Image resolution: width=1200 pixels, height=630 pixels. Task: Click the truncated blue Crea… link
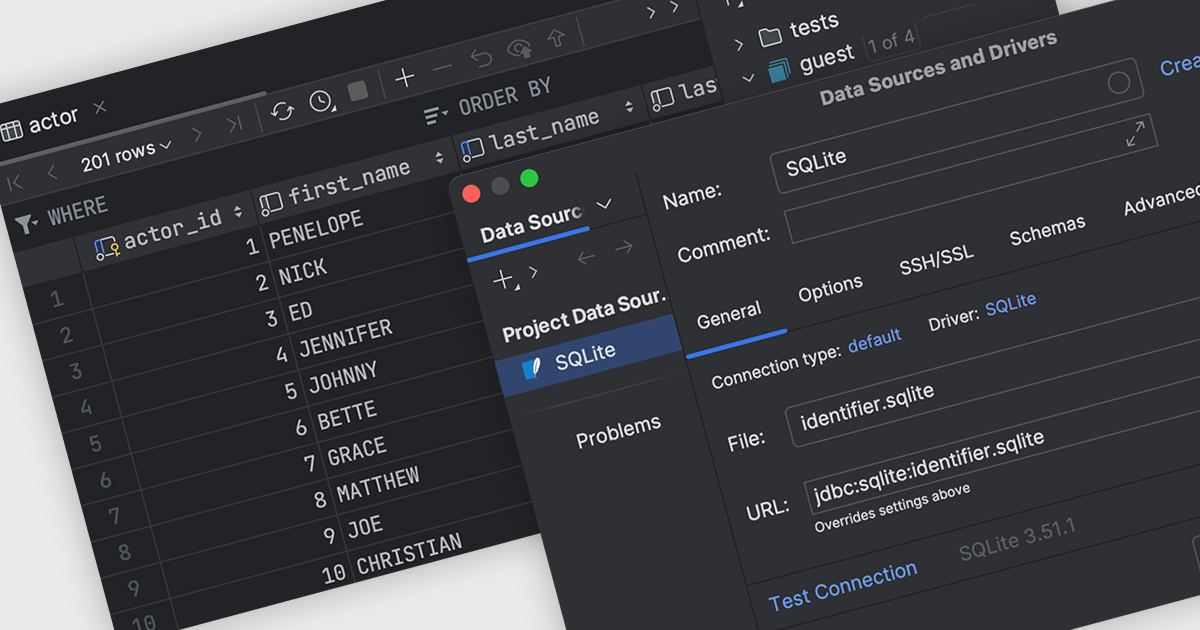[x=1180, y=65]
